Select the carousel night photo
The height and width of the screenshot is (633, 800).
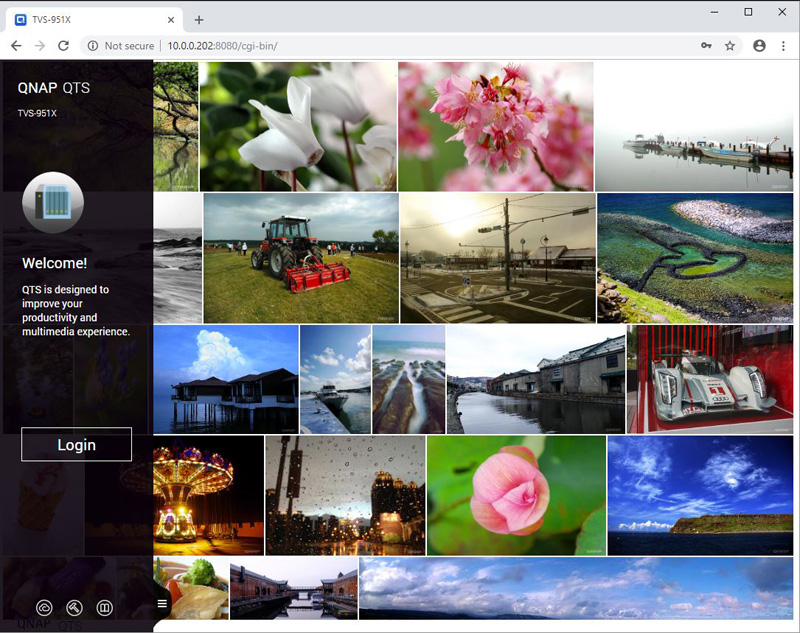pos(208,495)
